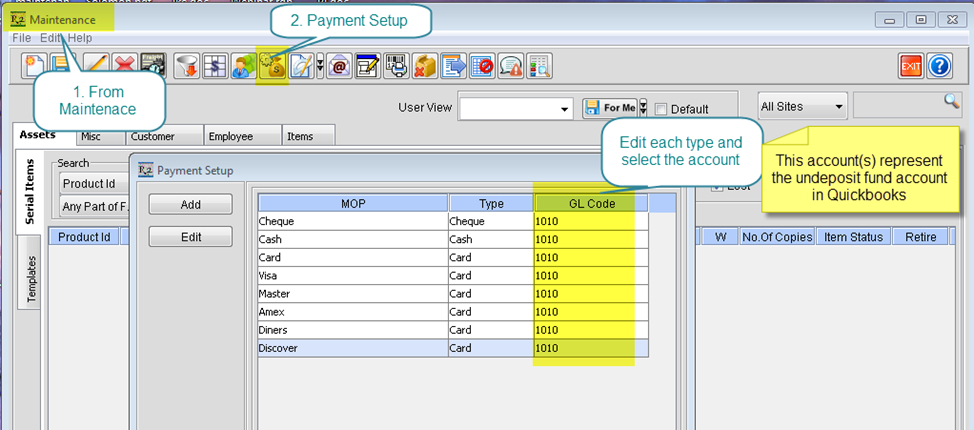974x430 pixels.
Task: Click the email envelope toolbar icon
Action: 339,67
